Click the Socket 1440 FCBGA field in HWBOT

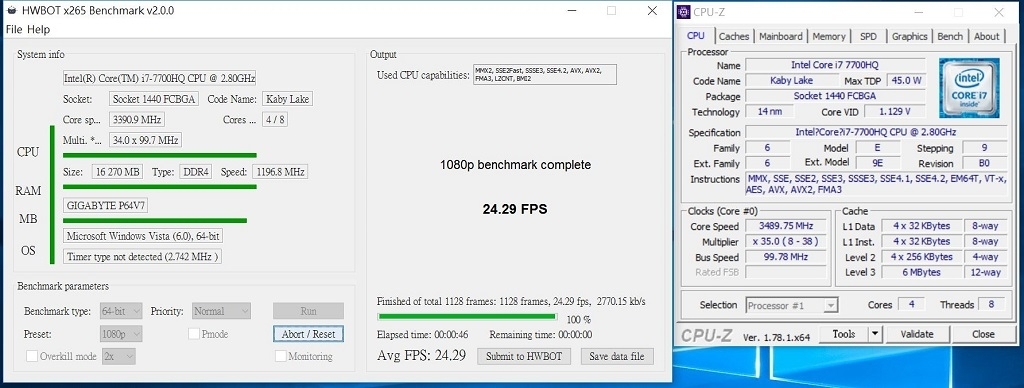[x=153, y=99]
